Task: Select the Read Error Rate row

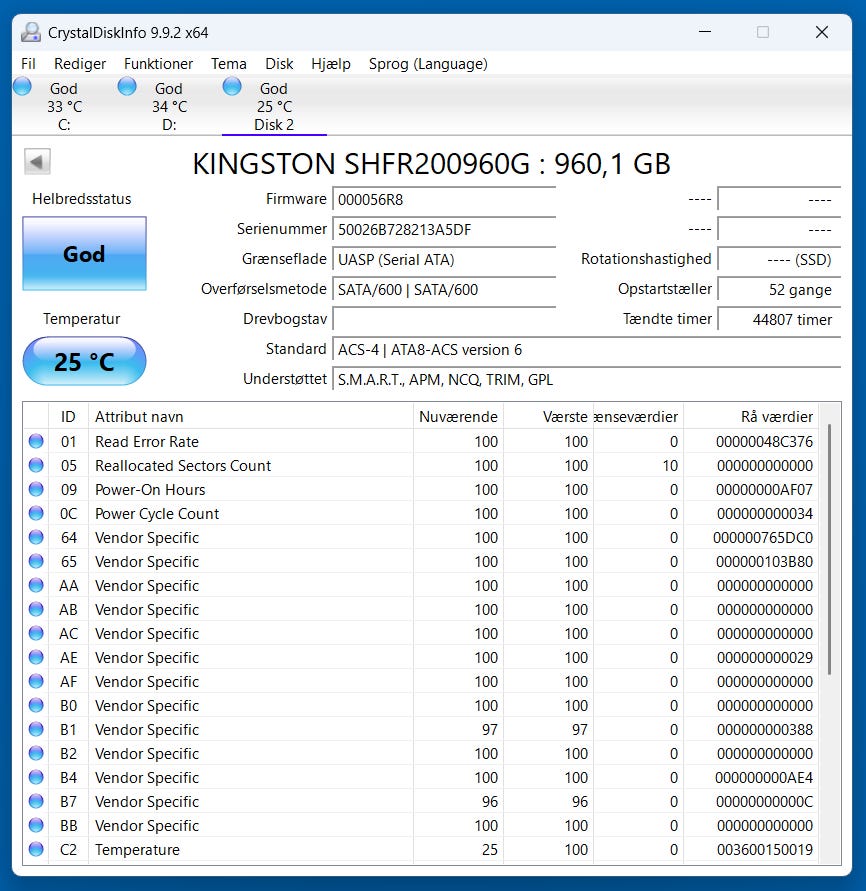Action: 421,442
